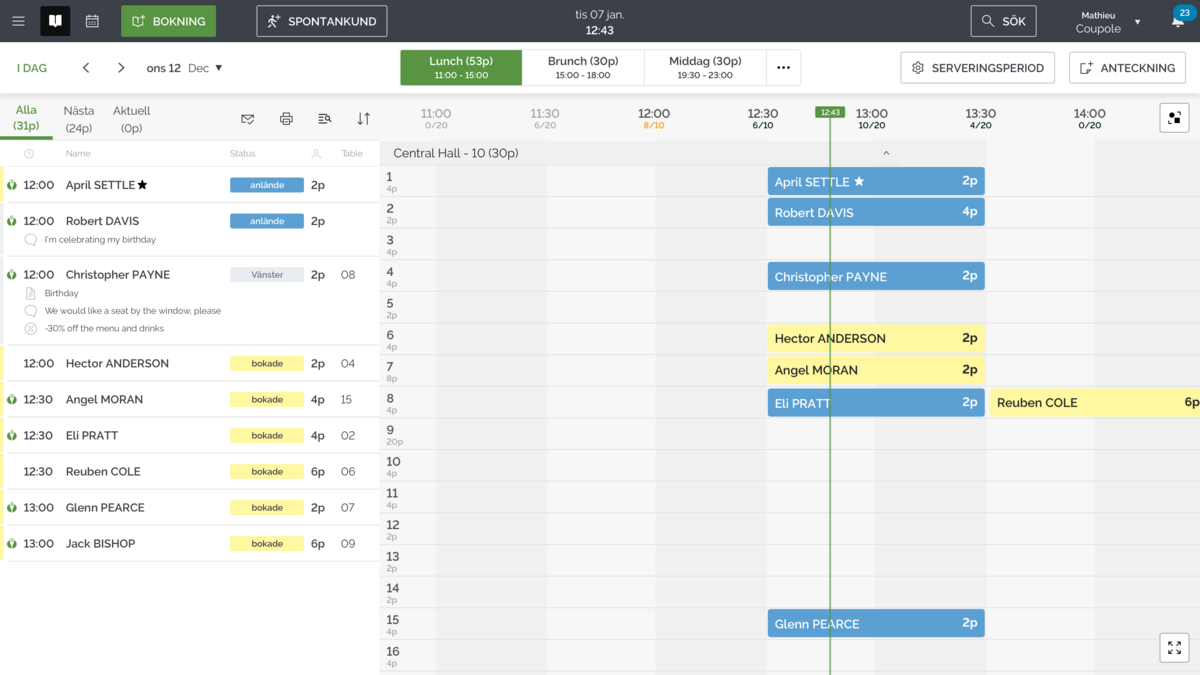Open Hector ANDERSON yellow booking block
The width and height of the screenshot is (1200, 675).
(x=876, y=338)
